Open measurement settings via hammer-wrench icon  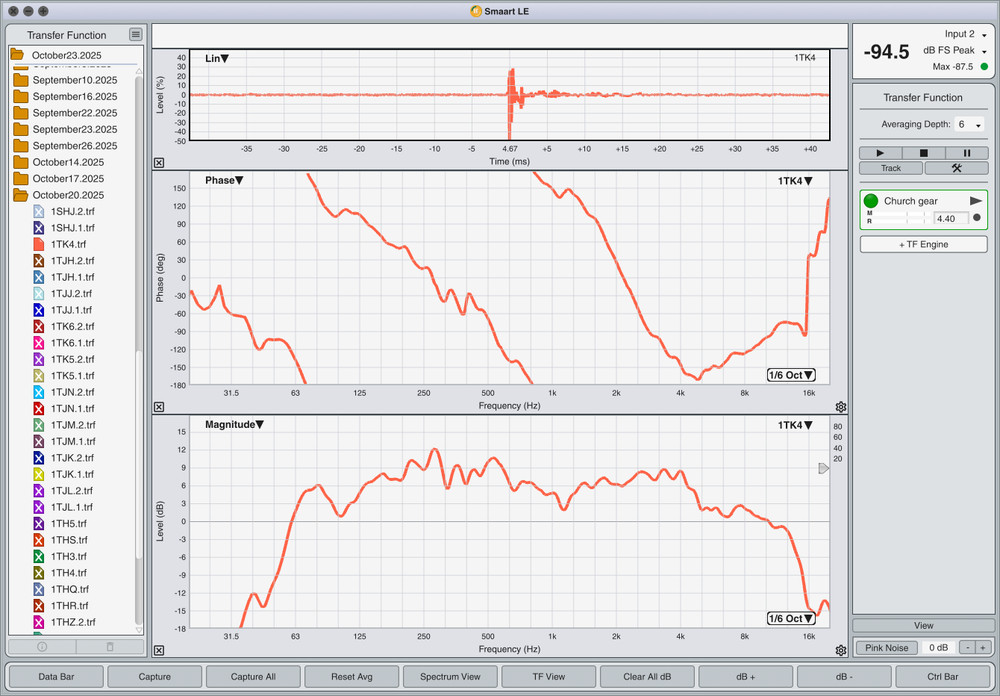pos(956,168)
